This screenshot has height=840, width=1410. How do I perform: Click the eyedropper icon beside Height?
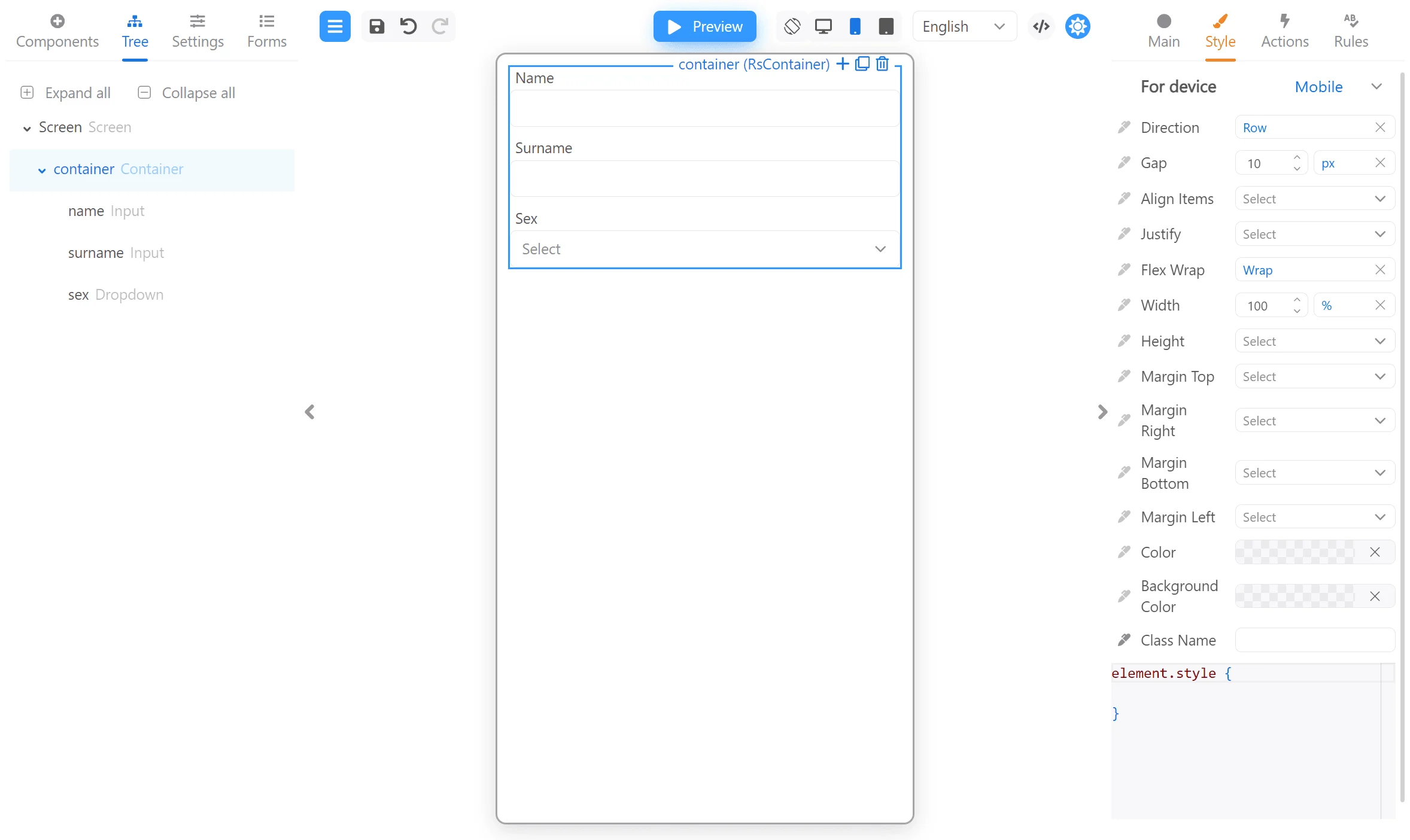pos(1124,341)
